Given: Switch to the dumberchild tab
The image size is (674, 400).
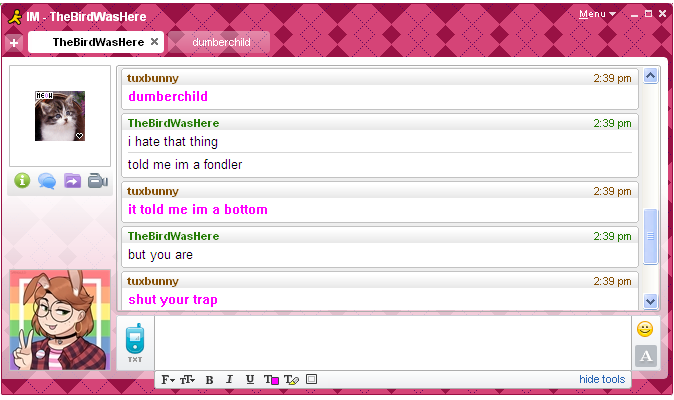Looking at the screenshot, I should click(220, 42).
